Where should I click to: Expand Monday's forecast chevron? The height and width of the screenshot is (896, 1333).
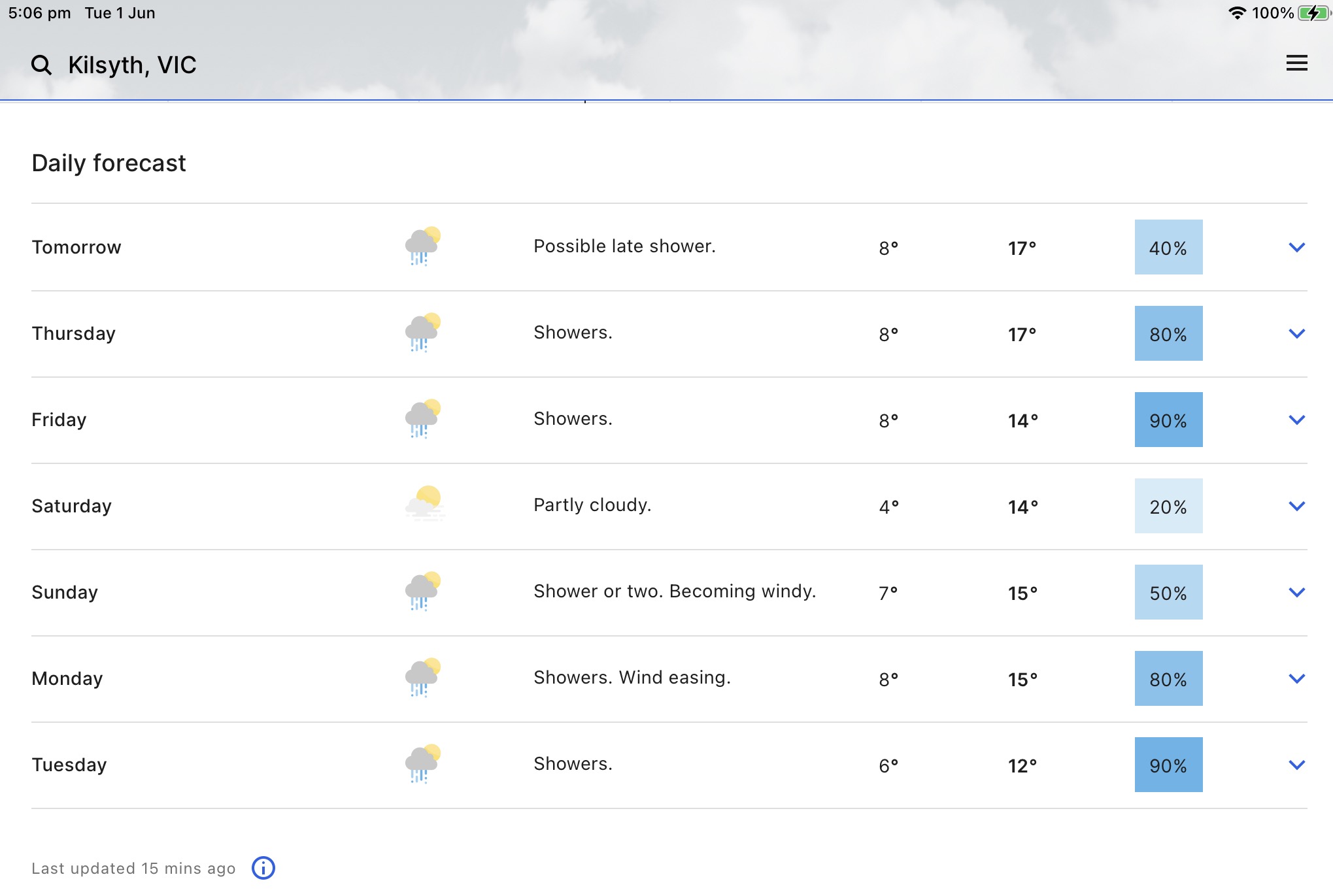(x=1296, y=678)
